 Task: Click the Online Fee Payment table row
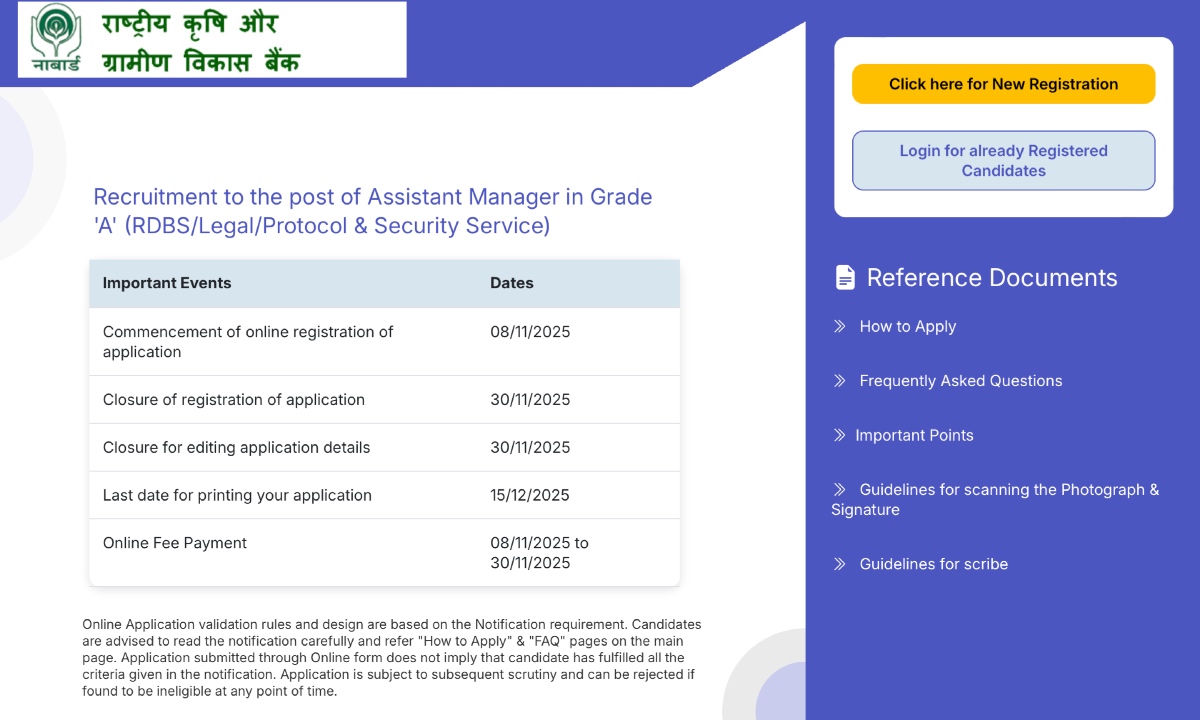pos(384,552)
